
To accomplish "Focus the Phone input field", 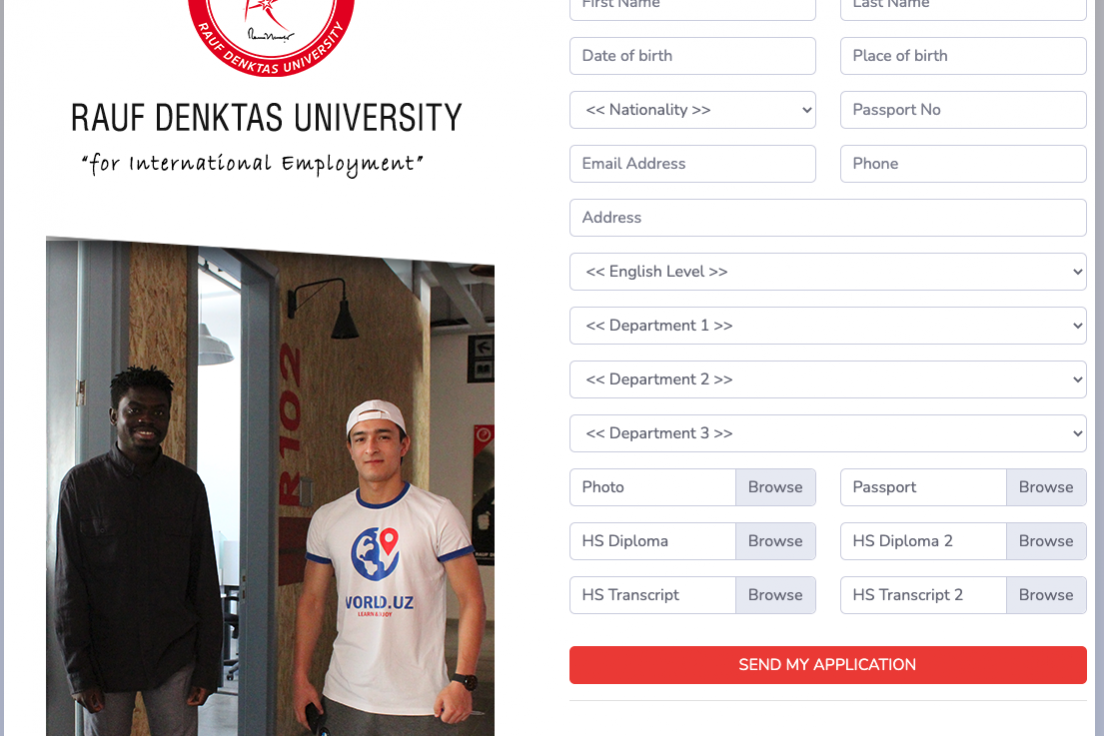I will (962, 164).
